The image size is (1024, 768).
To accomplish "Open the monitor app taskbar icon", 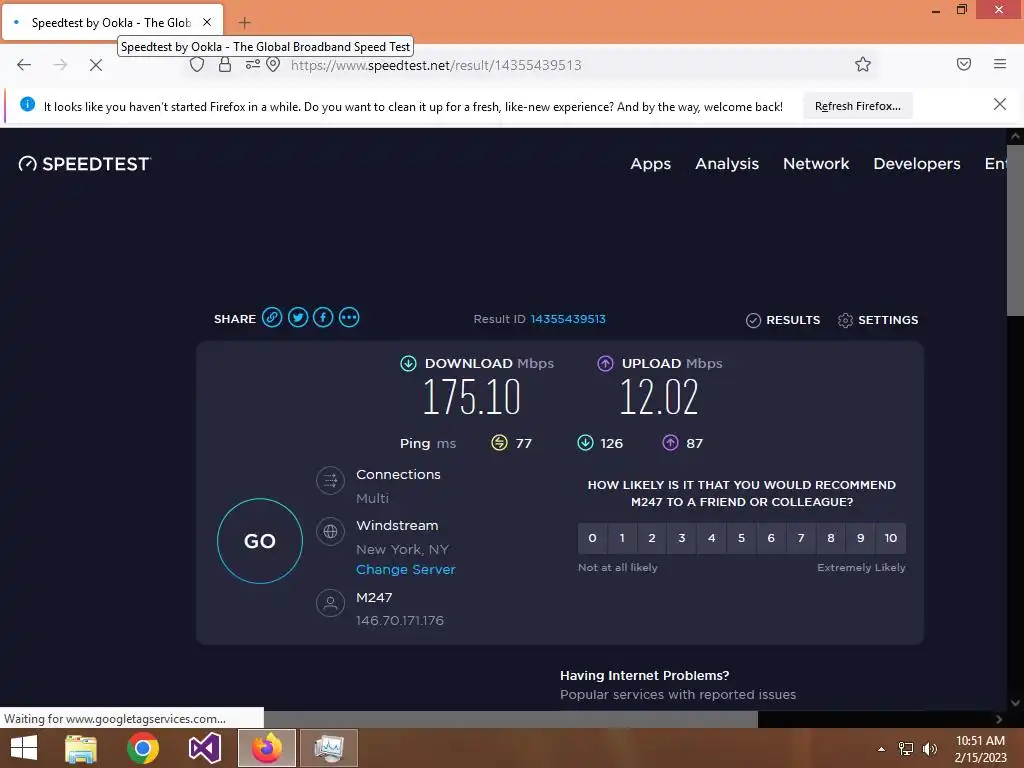I will tap(328, 748).
